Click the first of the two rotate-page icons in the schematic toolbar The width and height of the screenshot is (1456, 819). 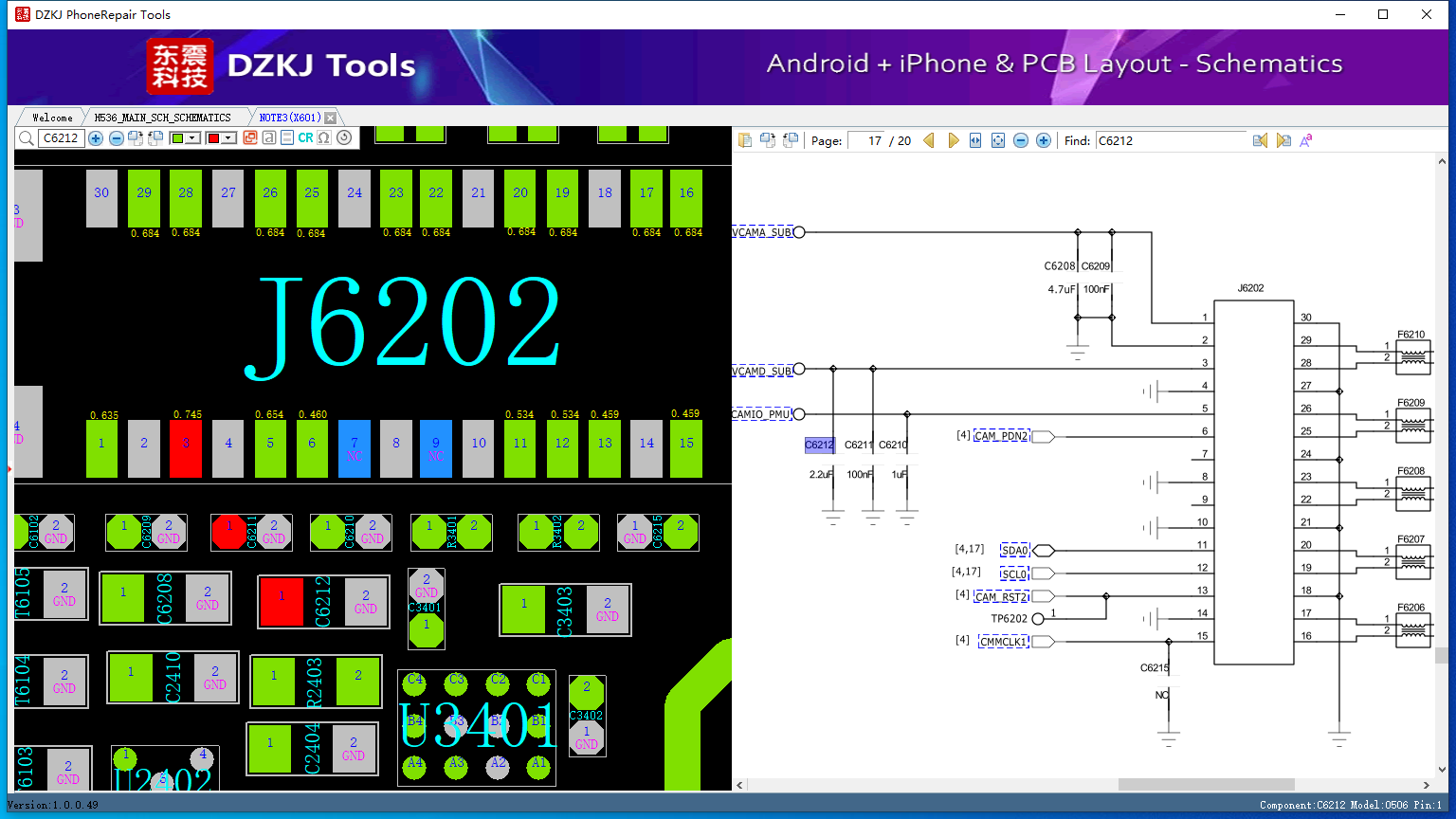tap(768, 140)
